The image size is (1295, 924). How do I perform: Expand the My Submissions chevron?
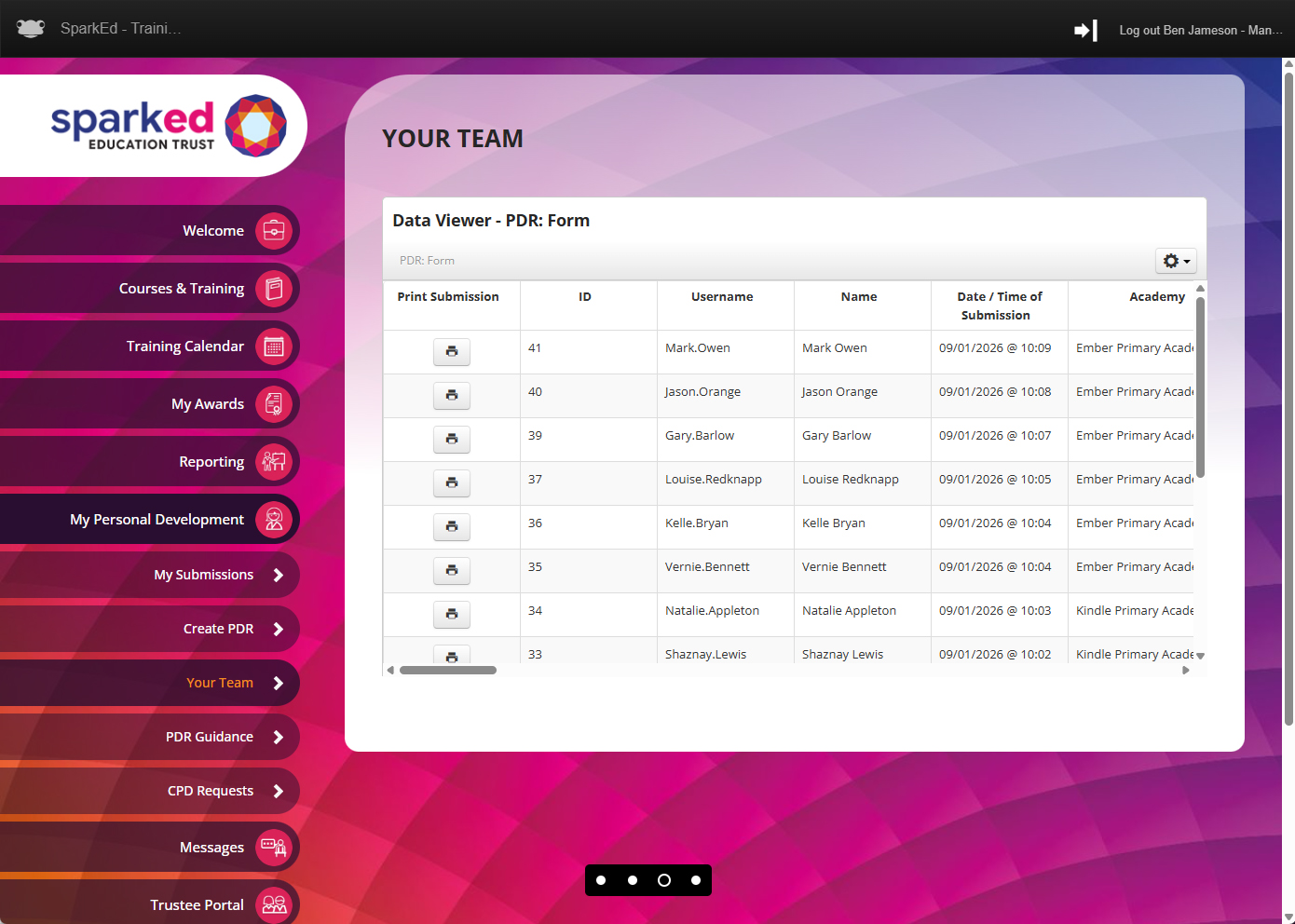(x=278, y=575)
